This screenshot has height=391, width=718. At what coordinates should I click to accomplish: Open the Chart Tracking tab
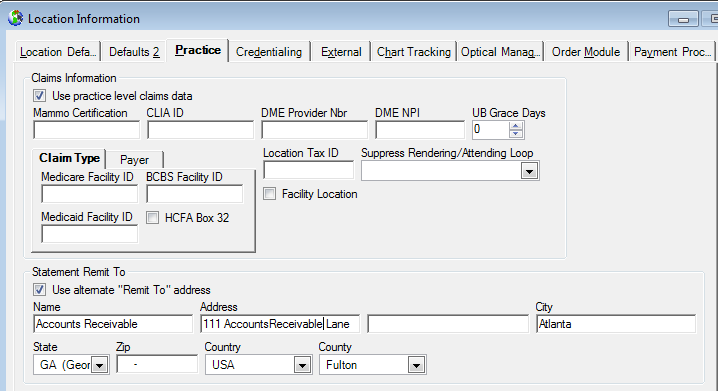[413, 52]
